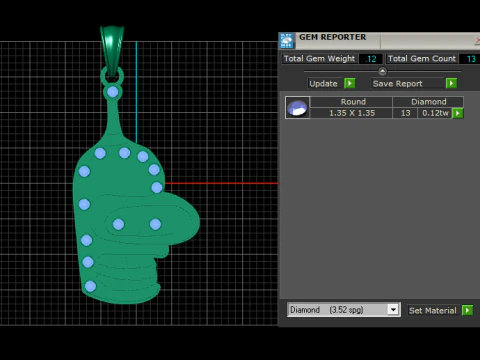Collapse panel with the small up-arrow handle
The height and width of the screenshot is (360, 480).
382,71
